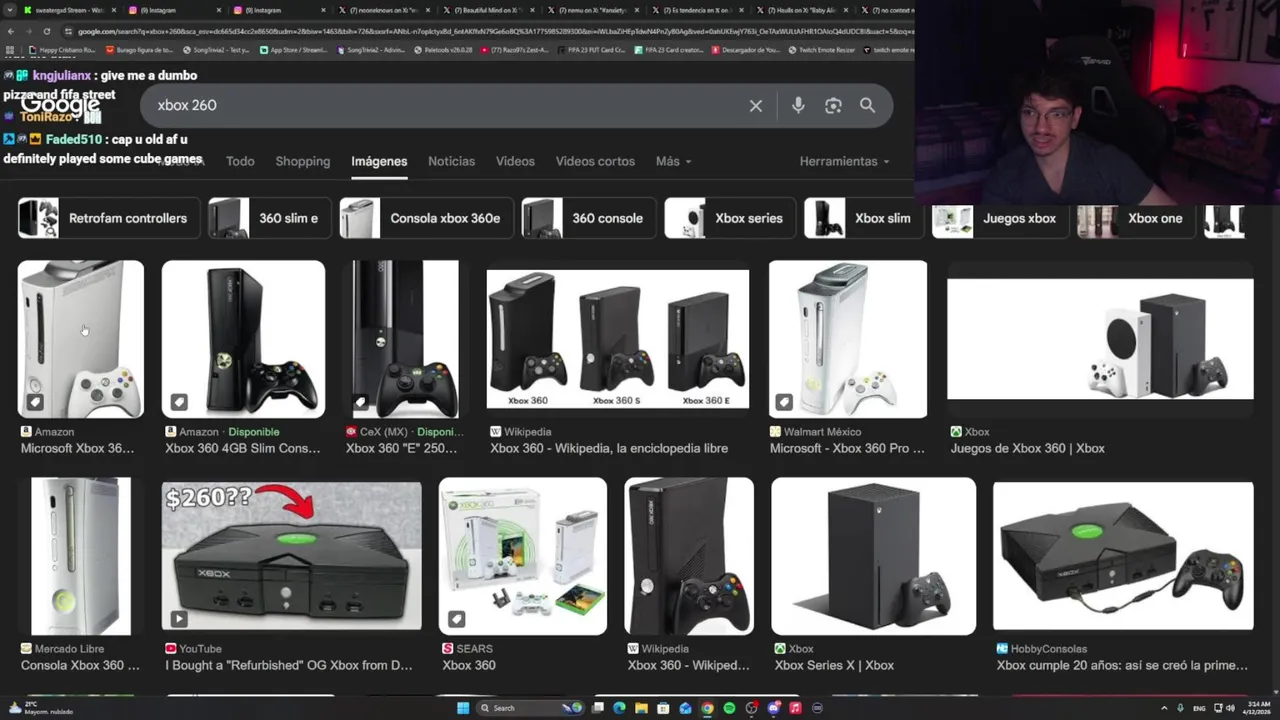Reload the page with the refresh icon
The width and height of the screenshot is (1280, 720).
coord(46,31)
